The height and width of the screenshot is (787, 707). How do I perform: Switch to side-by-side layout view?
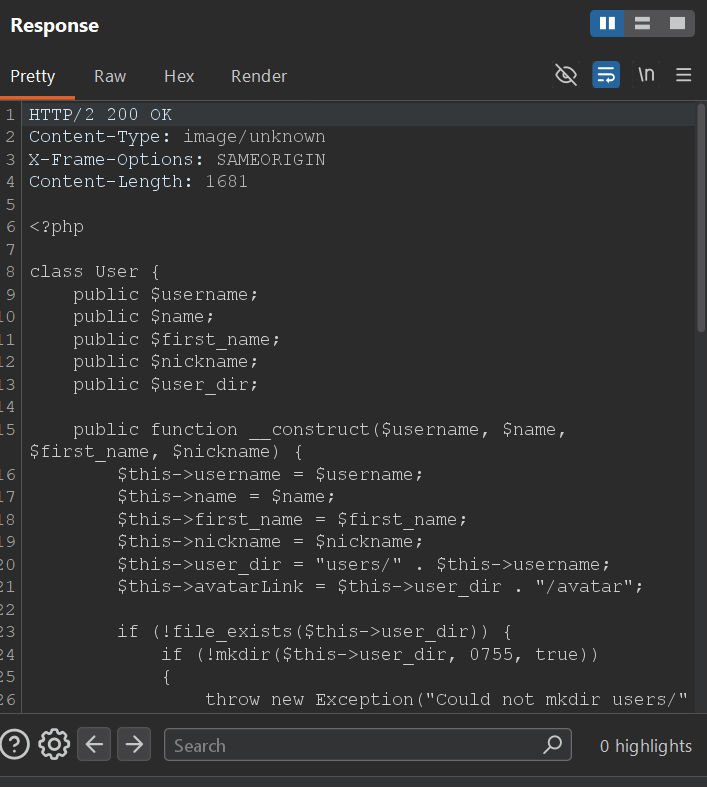607,24
